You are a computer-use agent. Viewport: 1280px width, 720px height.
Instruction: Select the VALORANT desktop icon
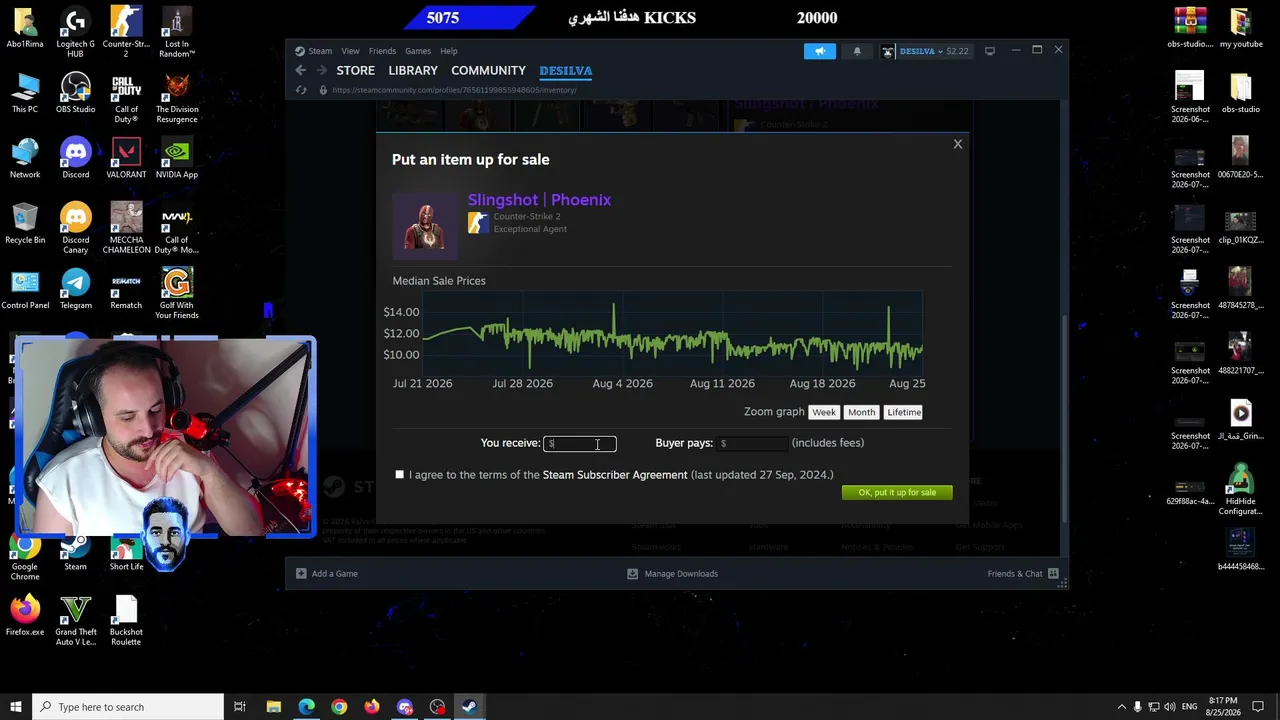click(126, 159)
